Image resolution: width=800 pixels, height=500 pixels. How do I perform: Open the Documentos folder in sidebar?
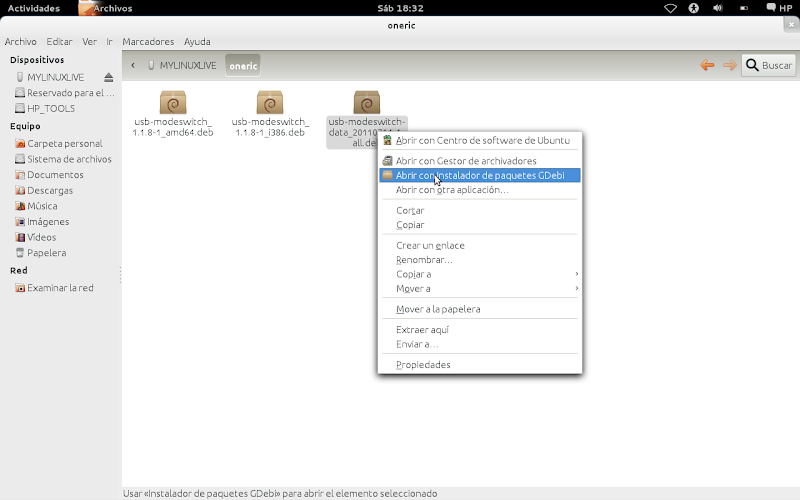pos(49,175)
